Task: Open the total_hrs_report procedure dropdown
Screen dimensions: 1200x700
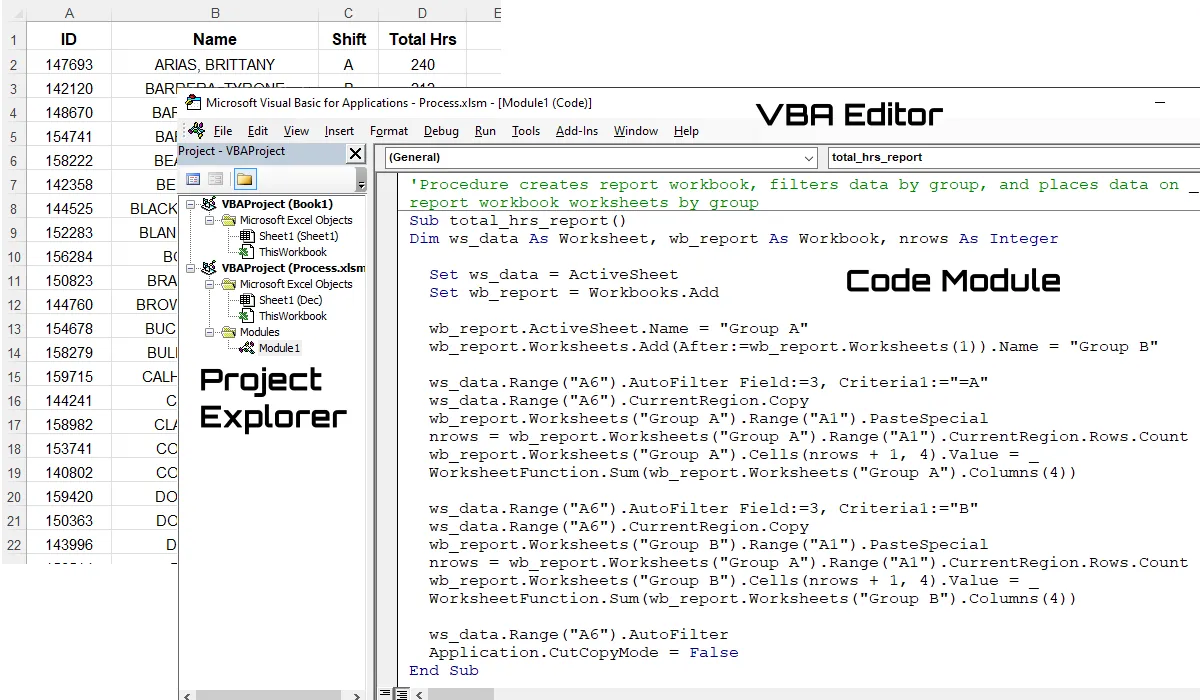Action: pyautogui.click(x=1013, y=157)
